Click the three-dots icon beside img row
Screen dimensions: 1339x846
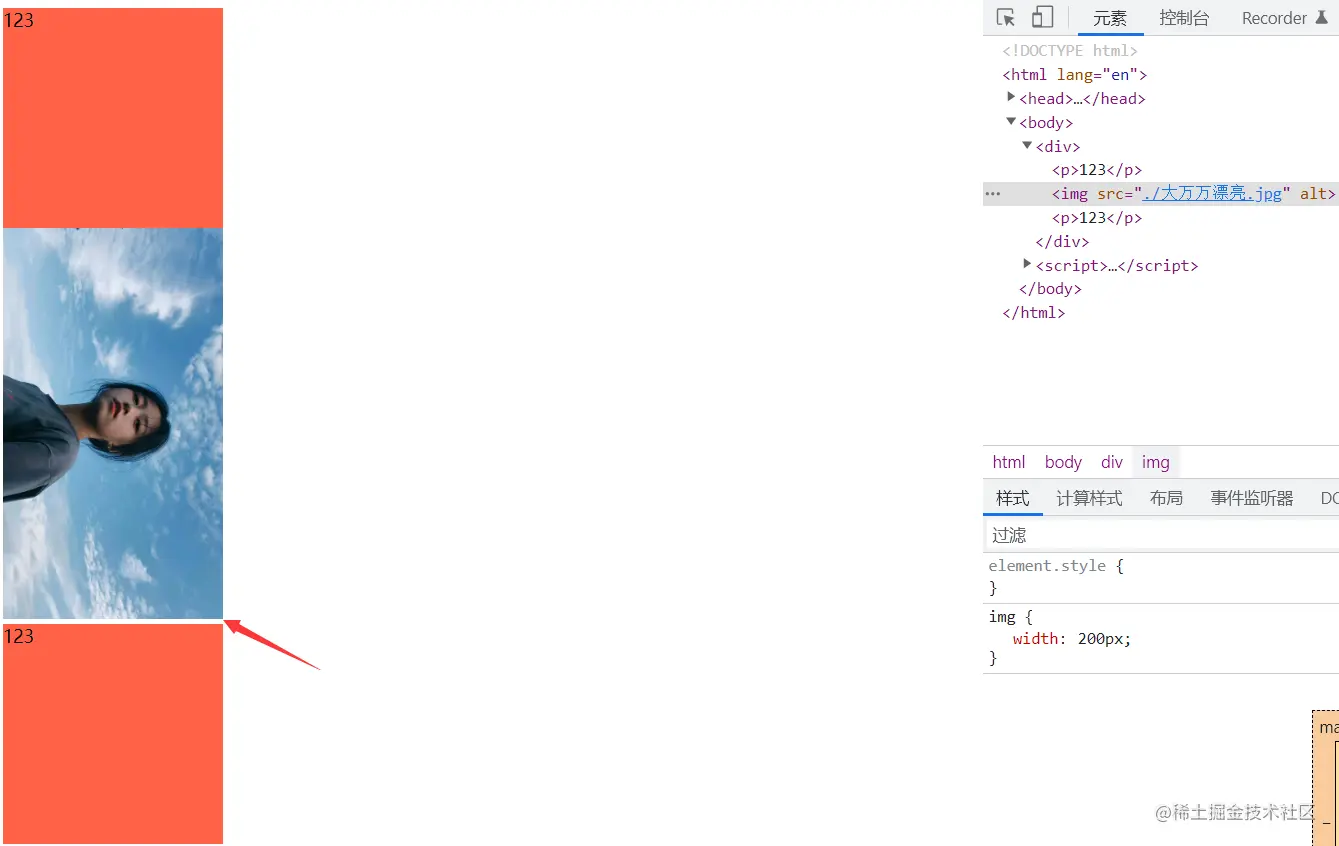tap(993, 194)
